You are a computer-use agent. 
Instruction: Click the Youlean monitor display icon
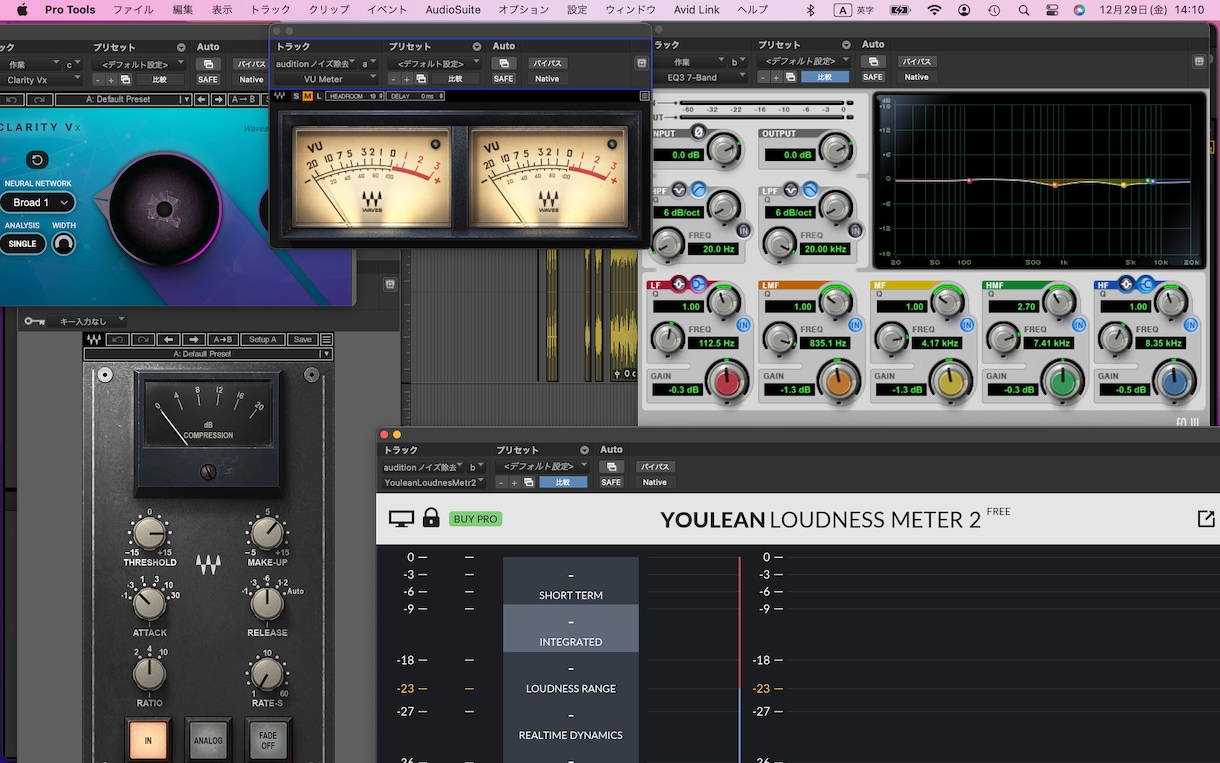tap(401, 518)
